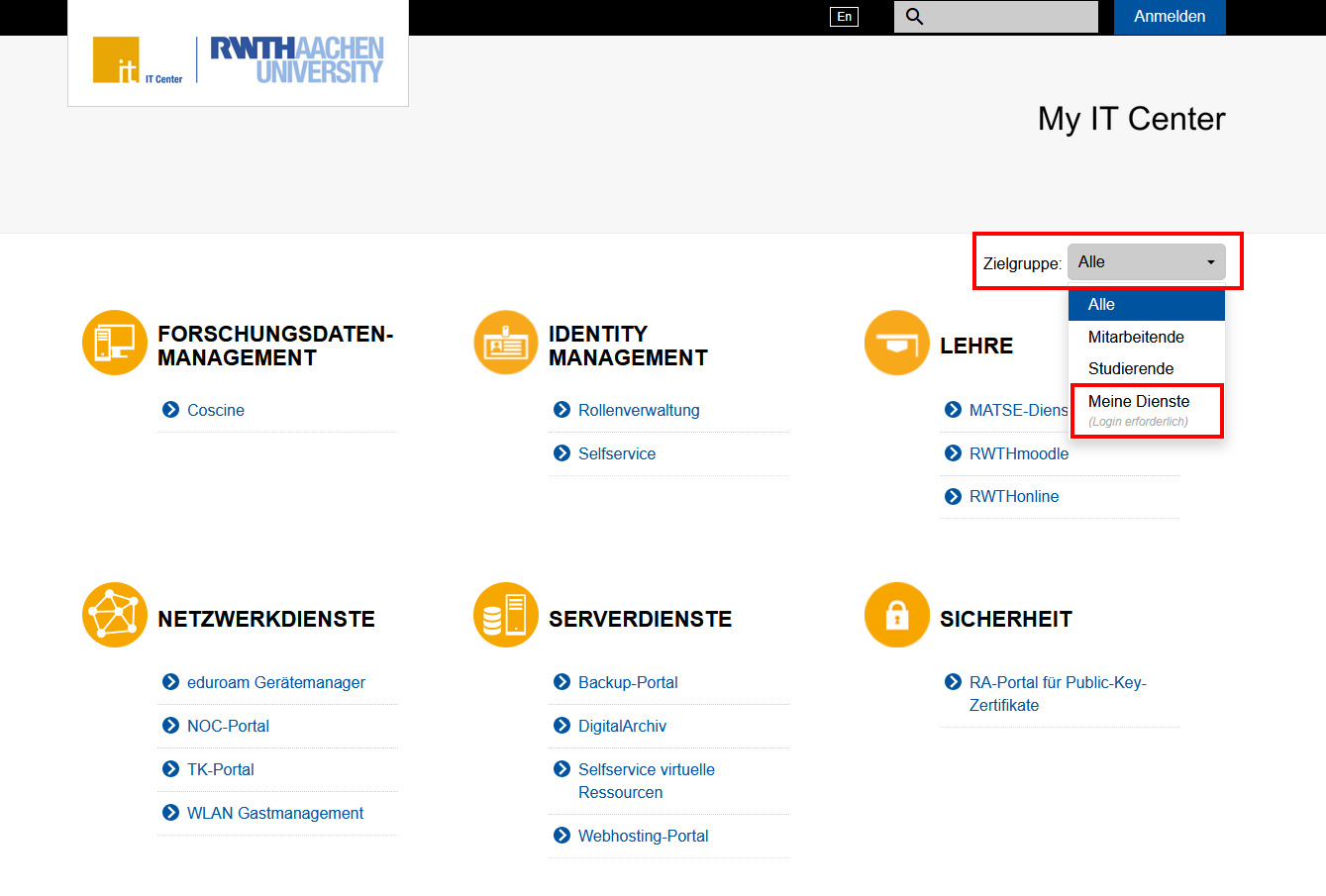
Task: Choose Meine Dienste from the dropdown
Action: click(x=1139, y=402)
